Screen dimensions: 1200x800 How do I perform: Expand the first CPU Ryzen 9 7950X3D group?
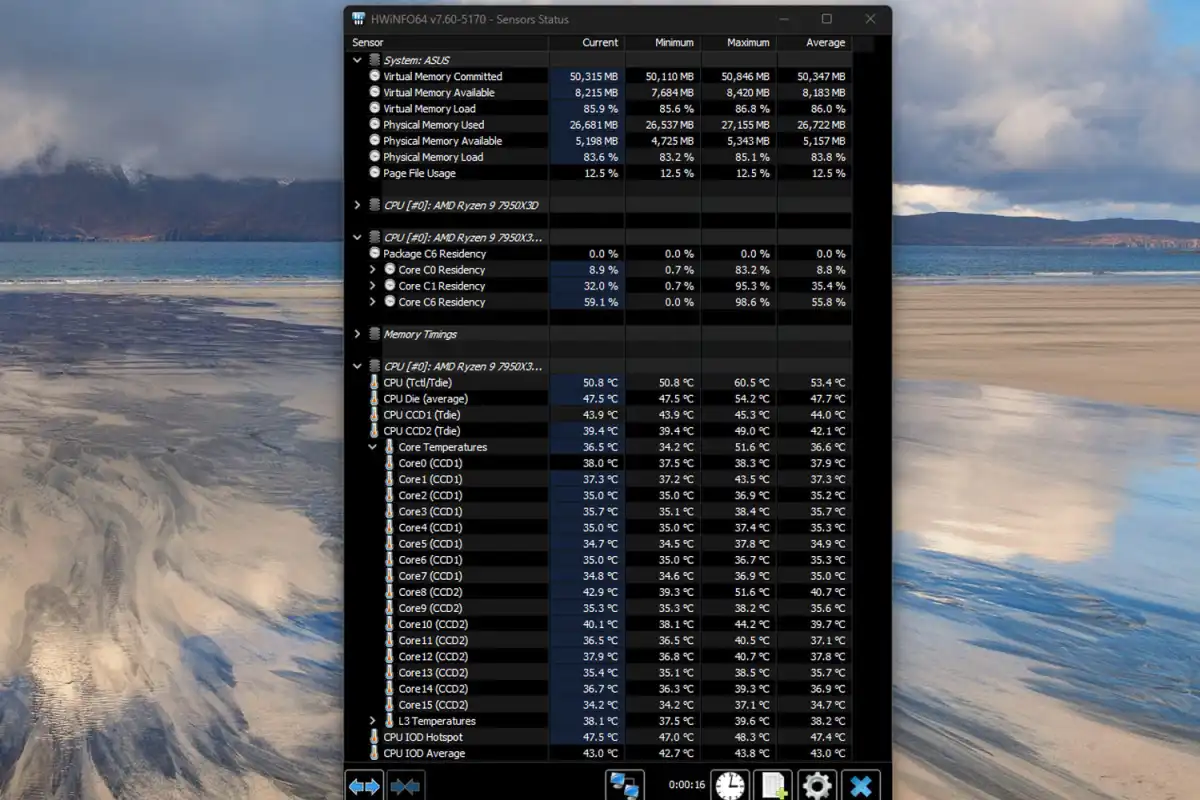point(358,205)
